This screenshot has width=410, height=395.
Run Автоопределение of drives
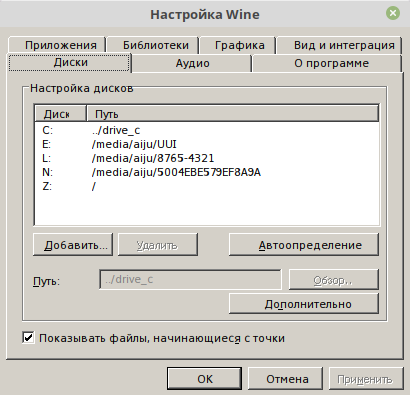[304, 245]
